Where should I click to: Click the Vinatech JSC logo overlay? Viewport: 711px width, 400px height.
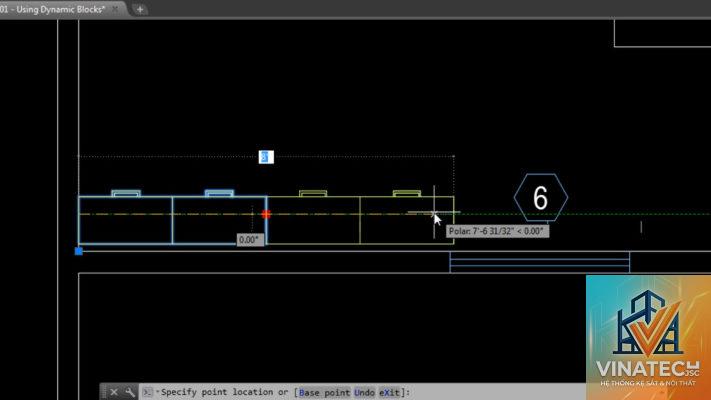[648, 337]
